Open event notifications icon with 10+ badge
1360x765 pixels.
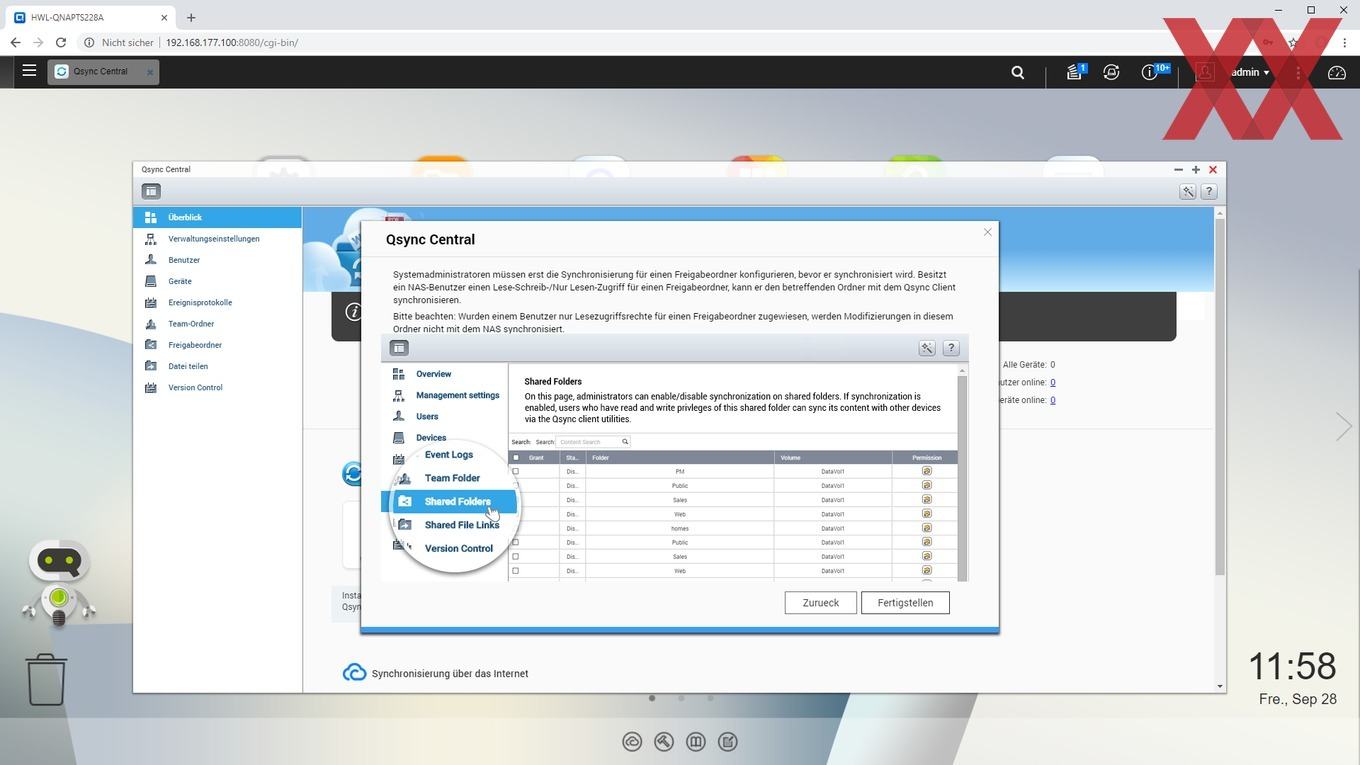pyautogui.click(x=1151, y=72)
